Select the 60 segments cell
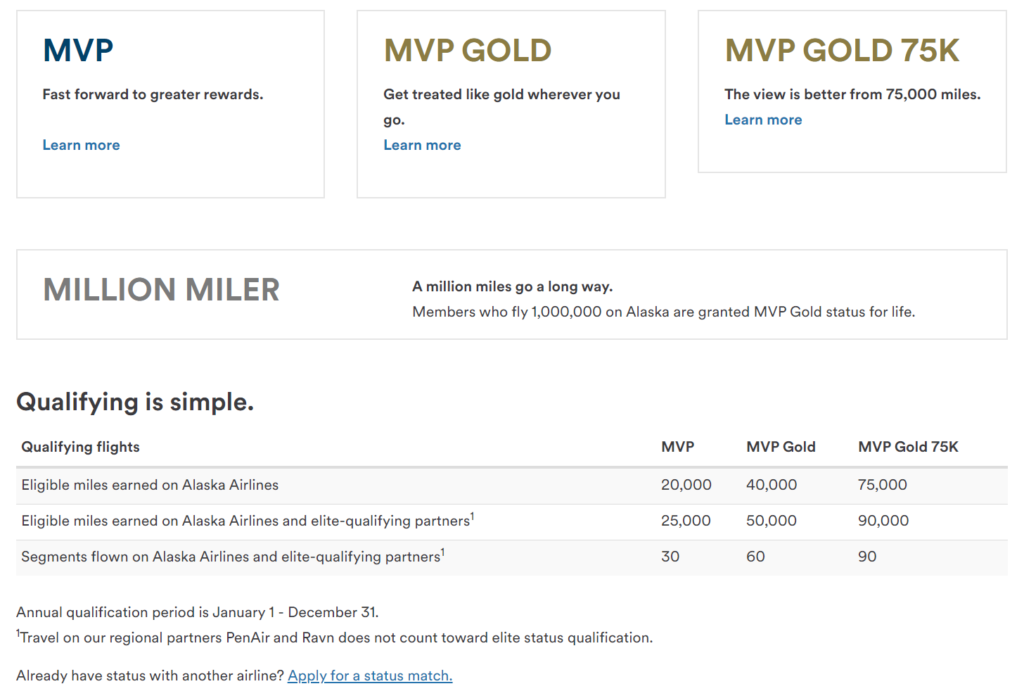Viewport: 1024px width, 691px height. (x=756, y=557)
